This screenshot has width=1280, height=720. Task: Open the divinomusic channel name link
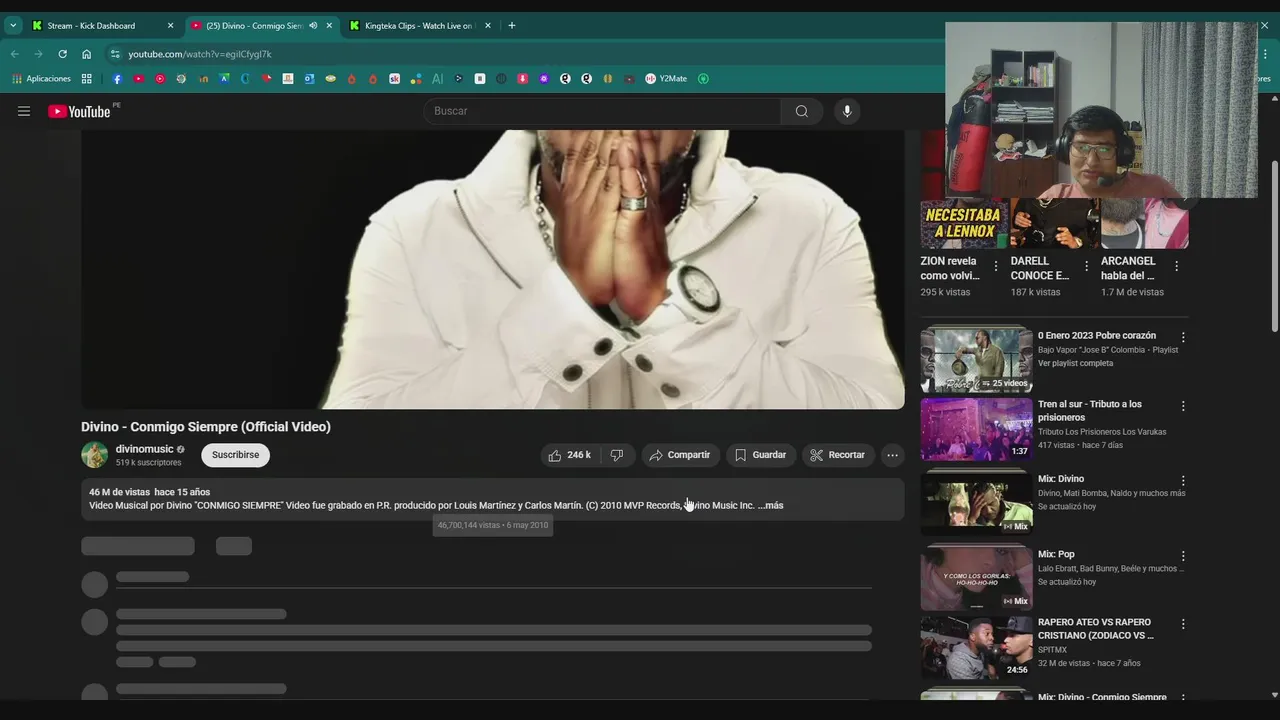(x=145, y=449)
